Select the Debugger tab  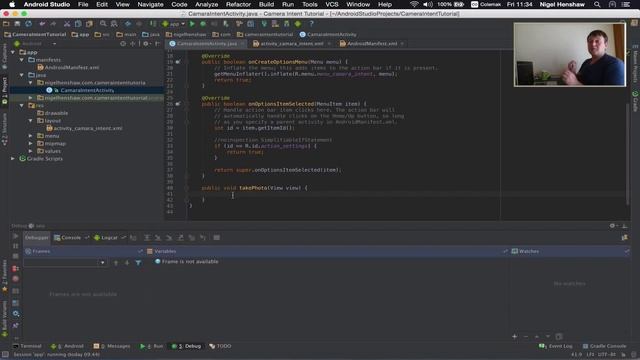(36, 238)
